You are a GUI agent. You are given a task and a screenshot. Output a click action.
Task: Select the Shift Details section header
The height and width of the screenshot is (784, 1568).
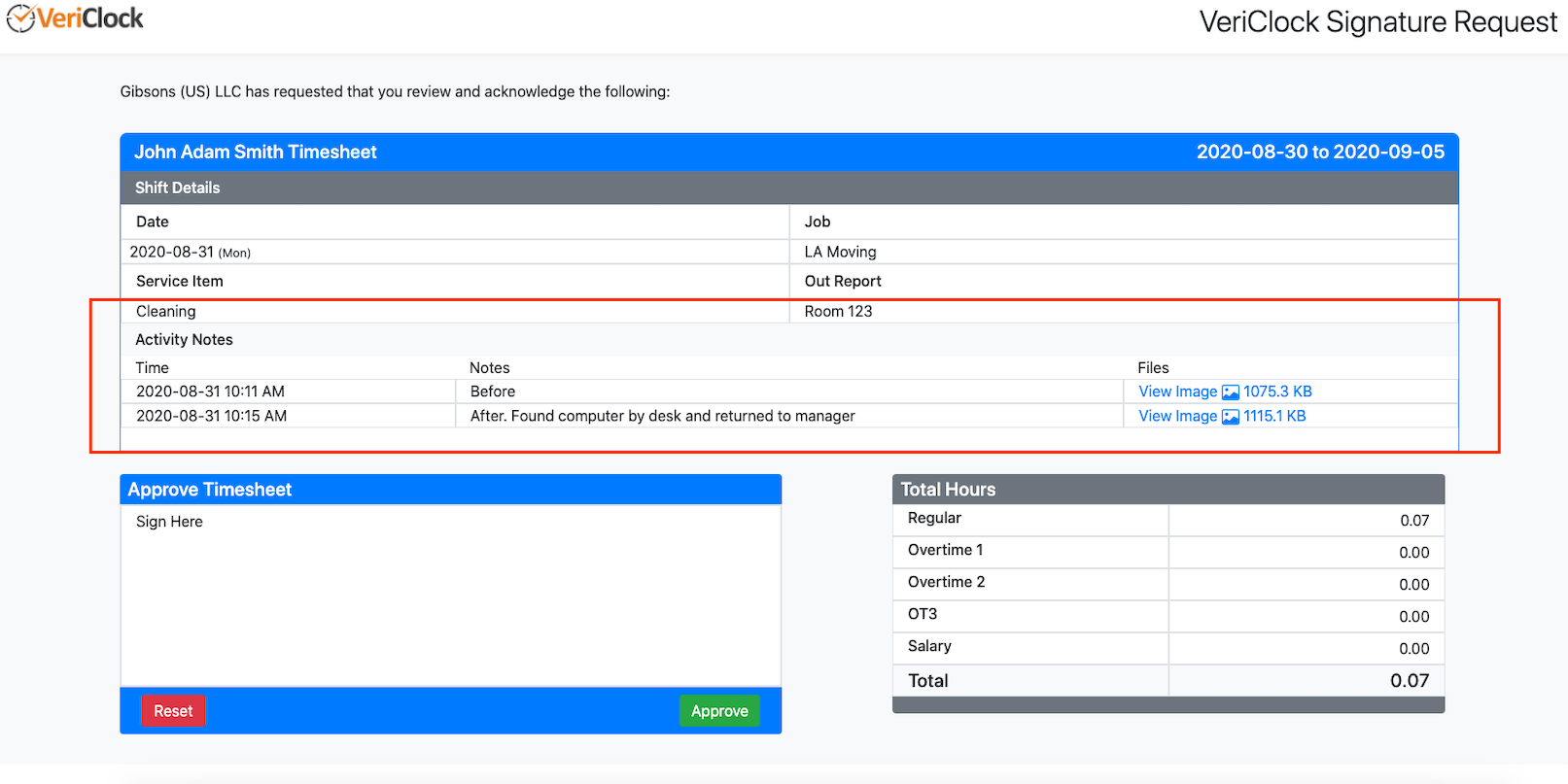pos(178,188)
